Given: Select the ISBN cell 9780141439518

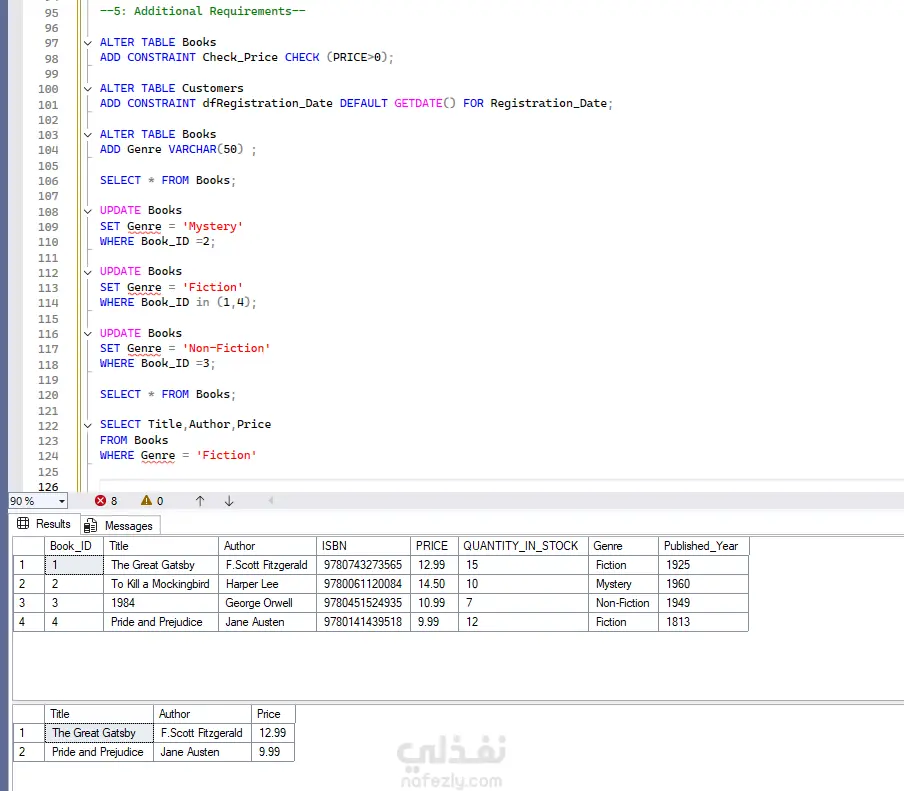Looking at the screenshot, I should point(363,622).
